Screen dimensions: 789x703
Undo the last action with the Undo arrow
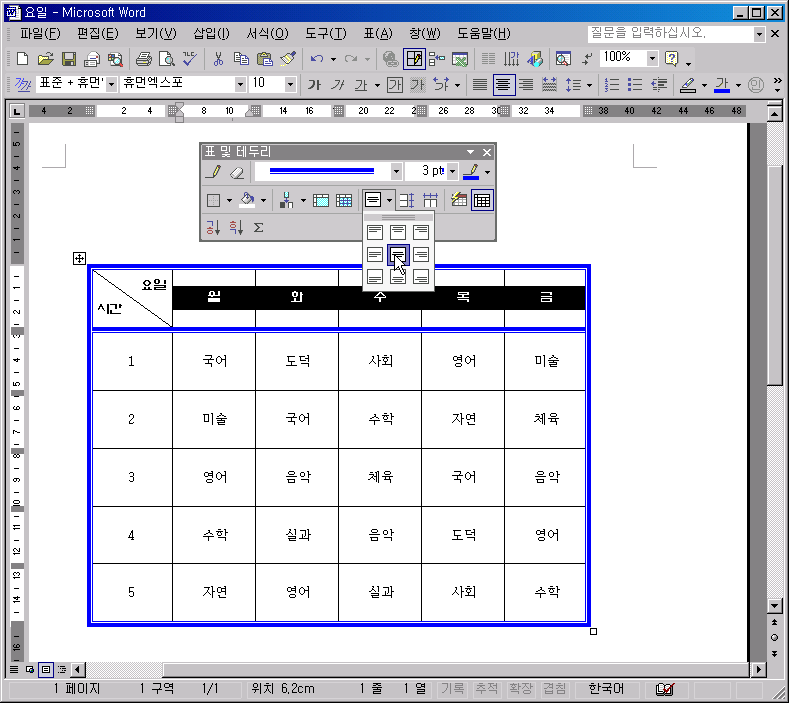(317, 59)
